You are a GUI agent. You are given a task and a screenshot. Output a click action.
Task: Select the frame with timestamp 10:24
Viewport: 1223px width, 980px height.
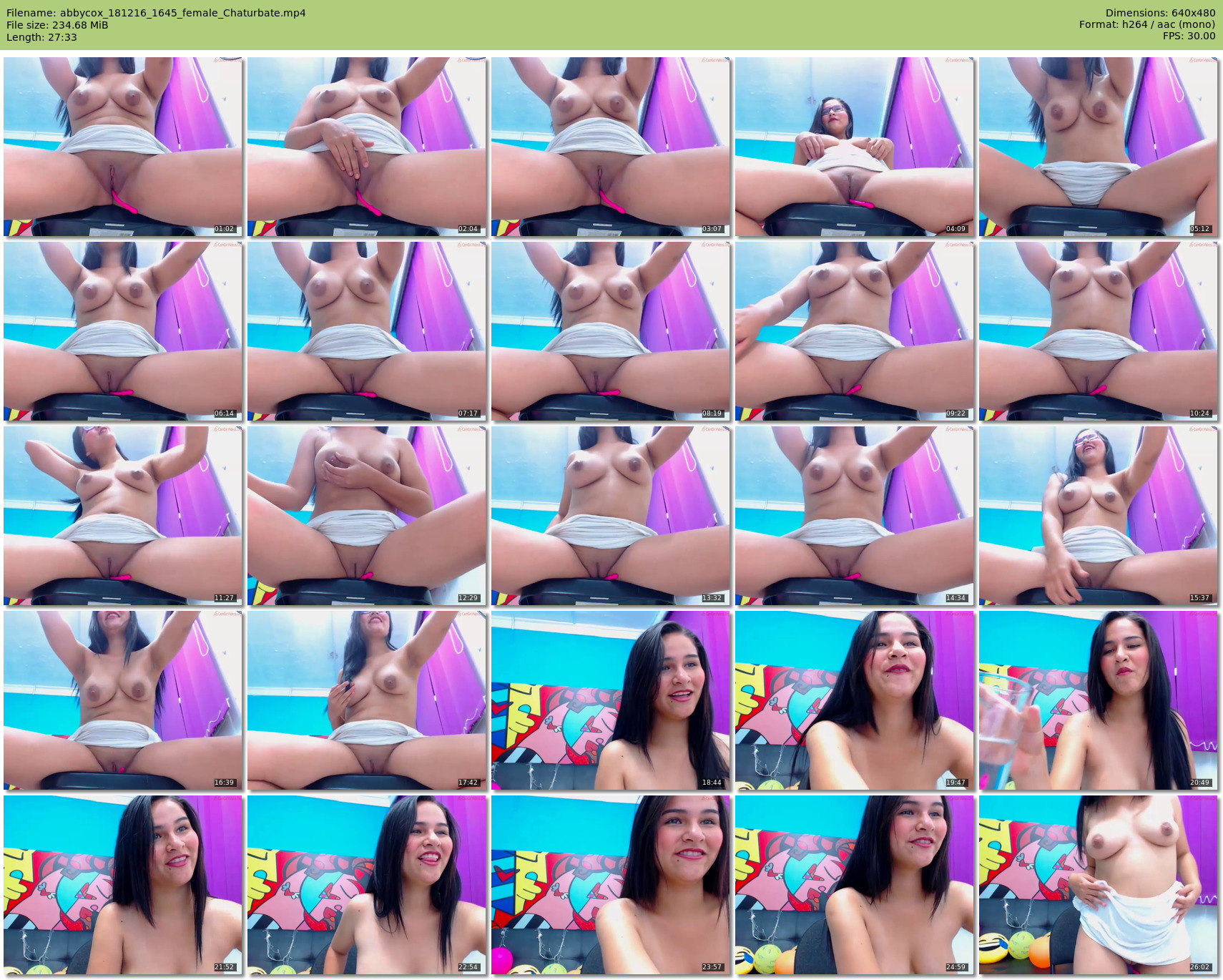pyautogui.click(x=1099, y=331)
